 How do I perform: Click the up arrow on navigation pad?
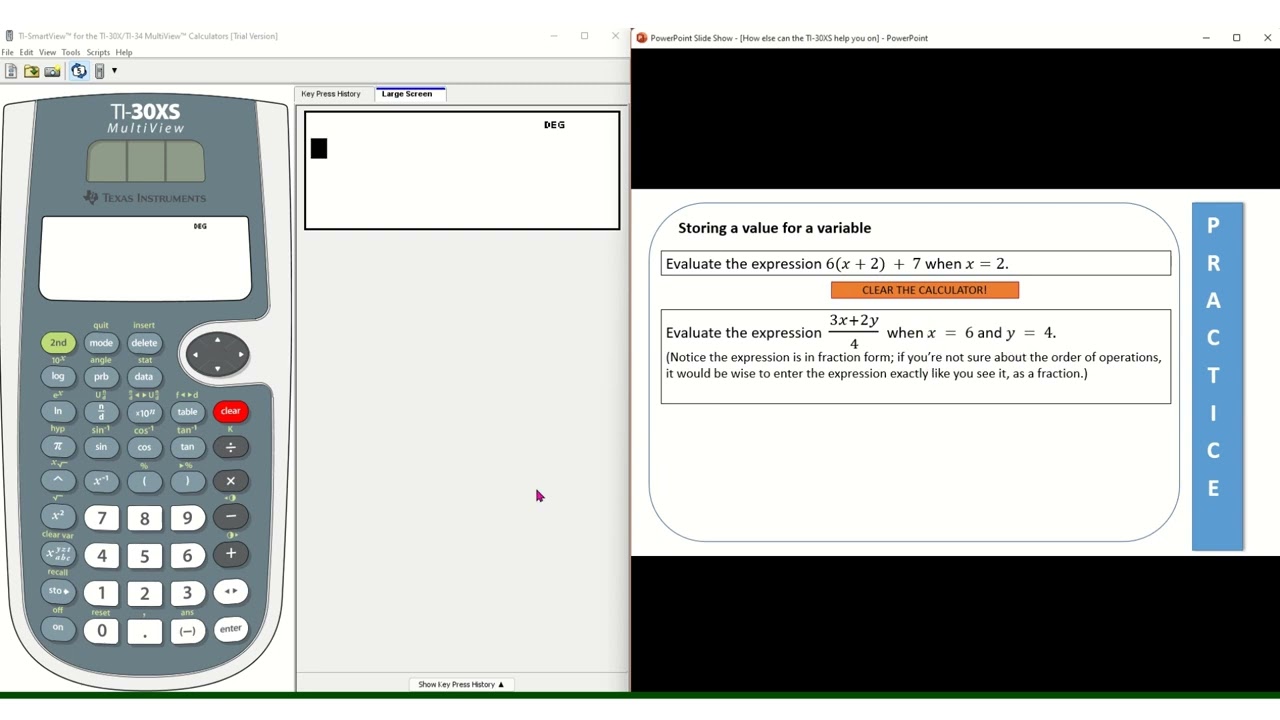coord(217,340)
